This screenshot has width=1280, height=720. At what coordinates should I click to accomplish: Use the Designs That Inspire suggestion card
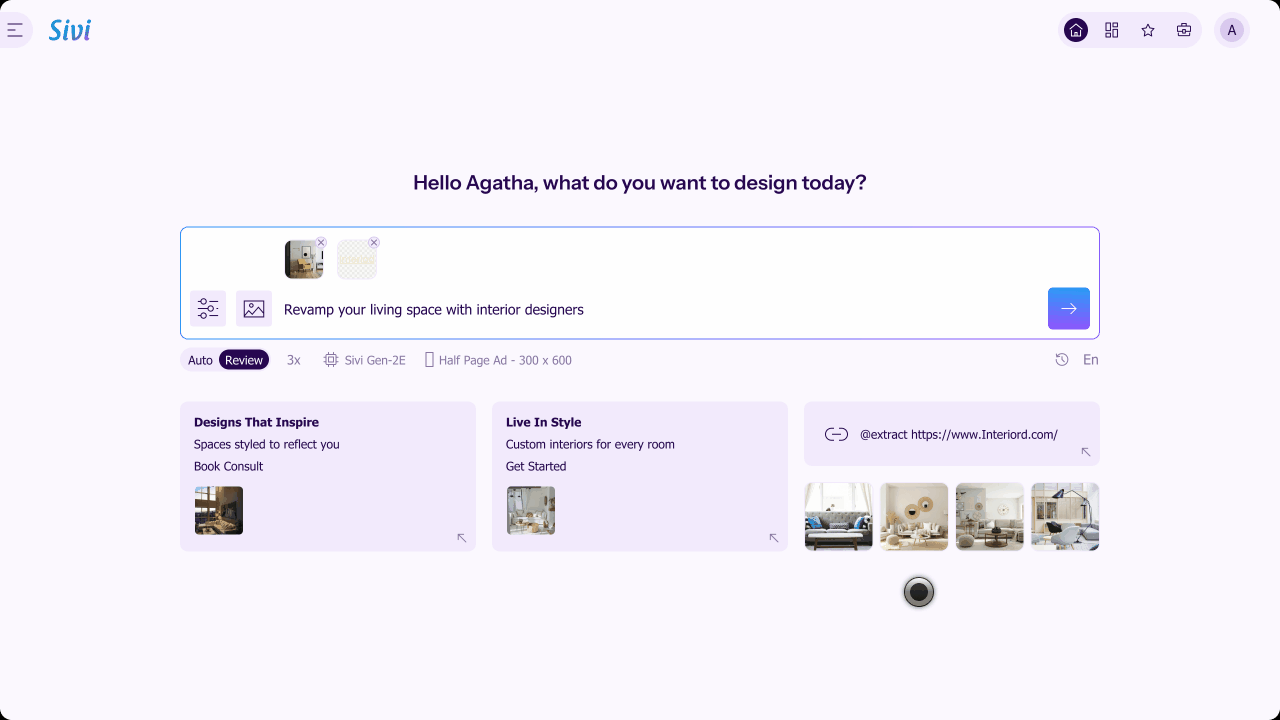pyautogui.click(x=328, y=476)
